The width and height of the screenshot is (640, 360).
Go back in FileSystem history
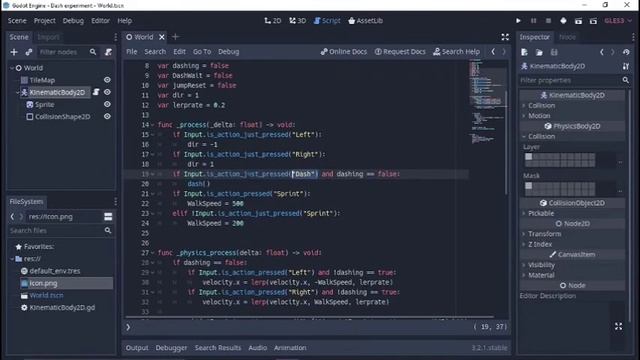click(12, 217)
